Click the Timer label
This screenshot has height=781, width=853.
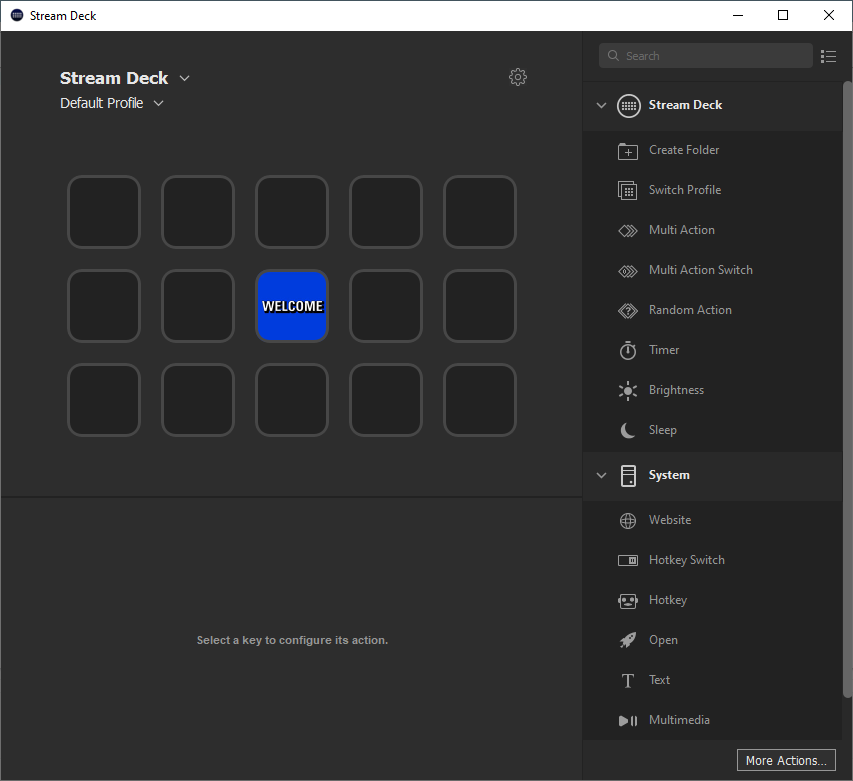(x=664, y=350)
